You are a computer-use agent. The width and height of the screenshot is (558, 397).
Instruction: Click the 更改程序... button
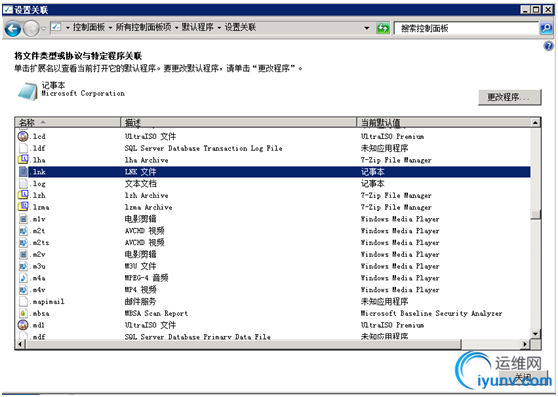click(510, 97)
